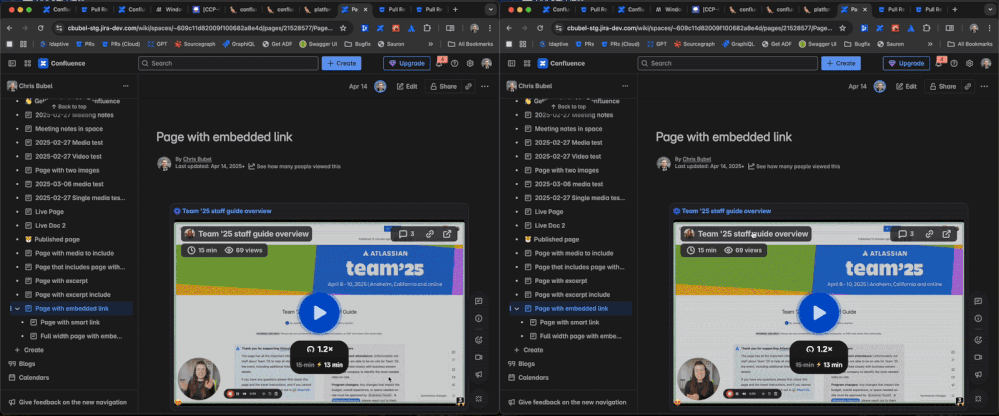Click 1.2× playback speed badge in left window
This screenshot has height=416, width=999.
(x=320, y=349)
